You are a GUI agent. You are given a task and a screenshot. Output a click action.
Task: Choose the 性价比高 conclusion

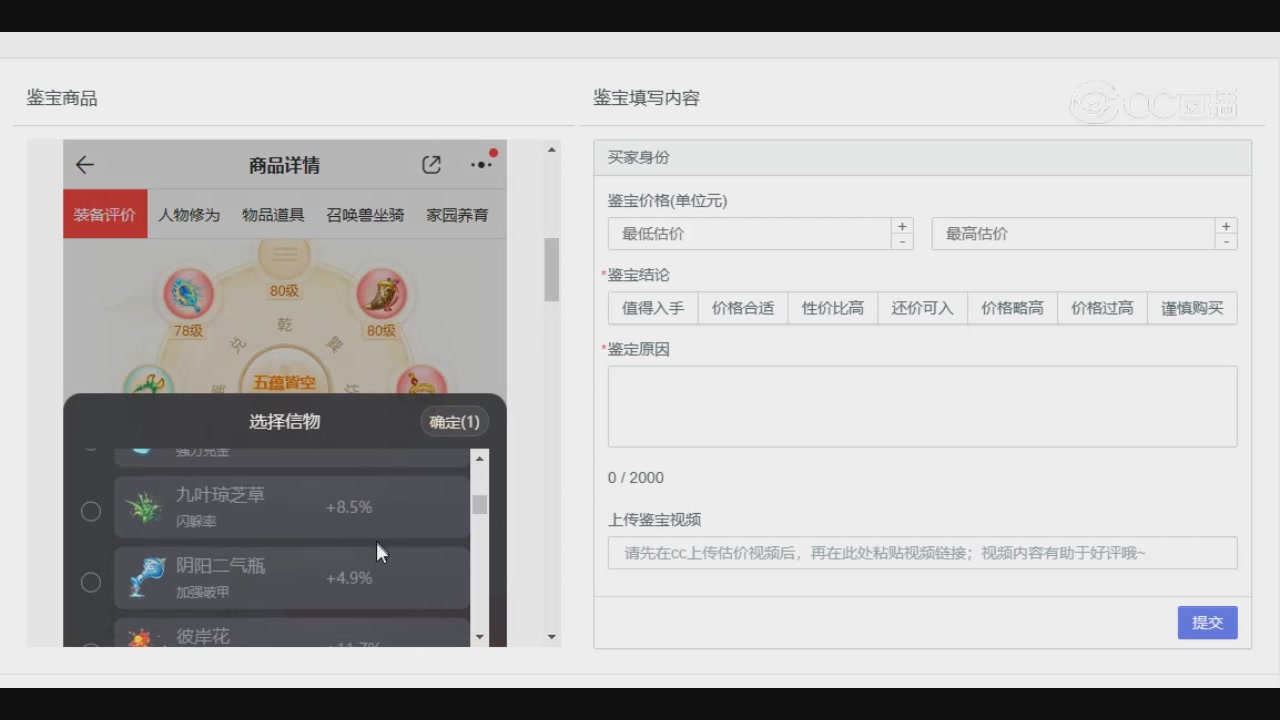[833, 308]
